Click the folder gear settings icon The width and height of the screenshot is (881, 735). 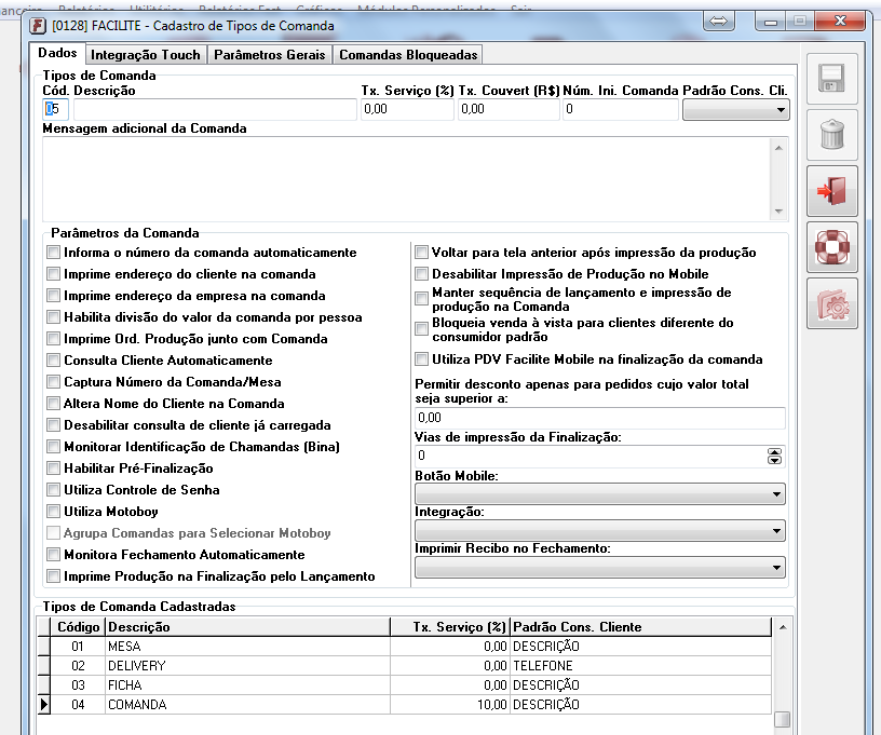tap(832, 303)
